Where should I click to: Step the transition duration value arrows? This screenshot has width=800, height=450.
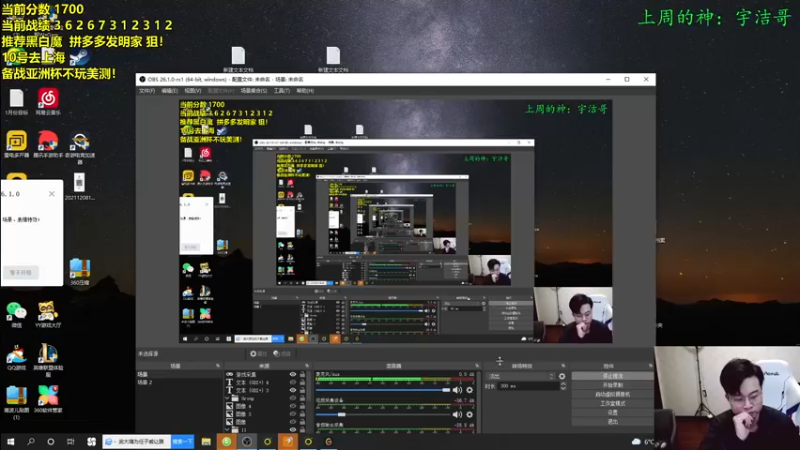click(x=563, y=386)
